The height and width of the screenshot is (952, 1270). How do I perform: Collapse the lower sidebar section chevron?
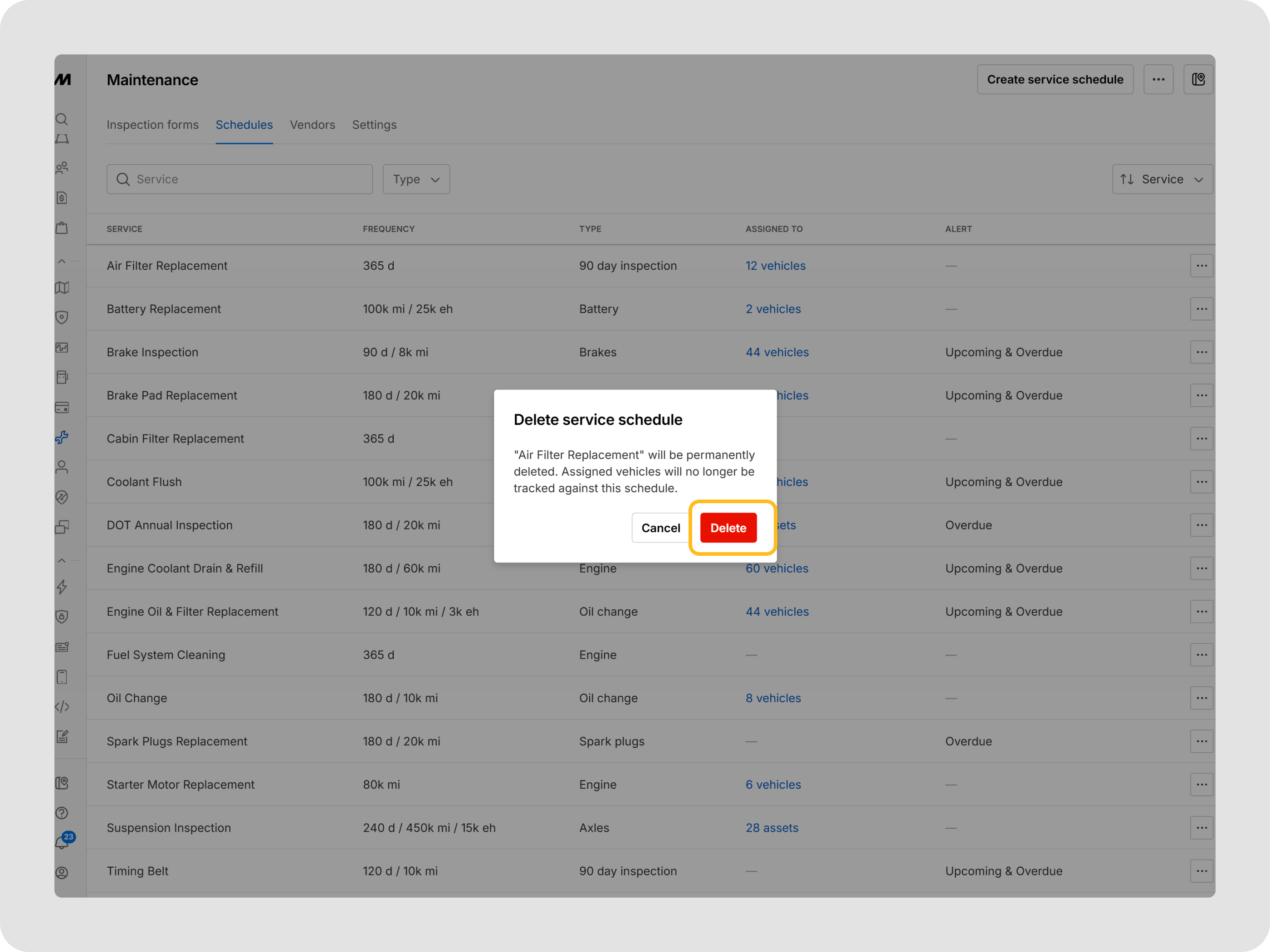(x=62, y=561)
